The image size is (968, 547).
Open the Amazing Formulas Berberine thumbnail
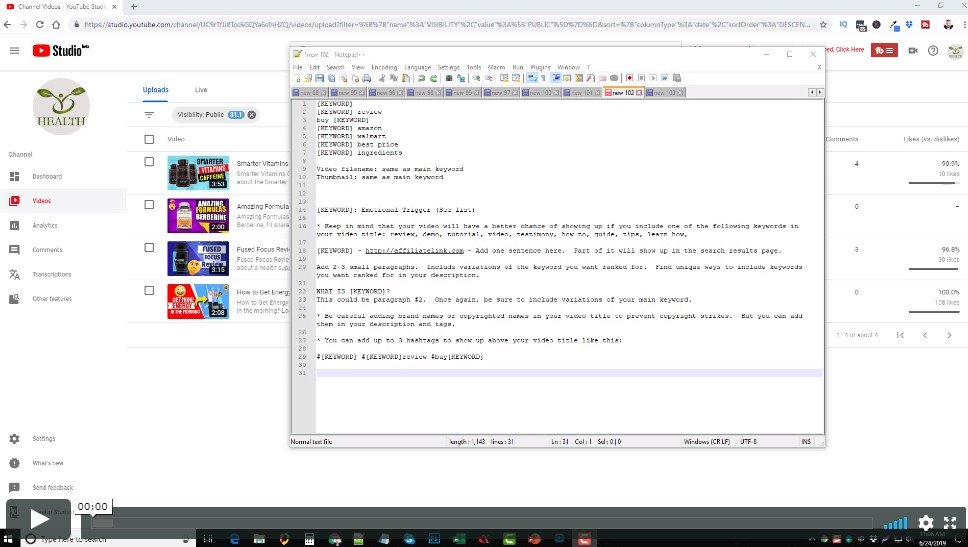pos(198,215)
